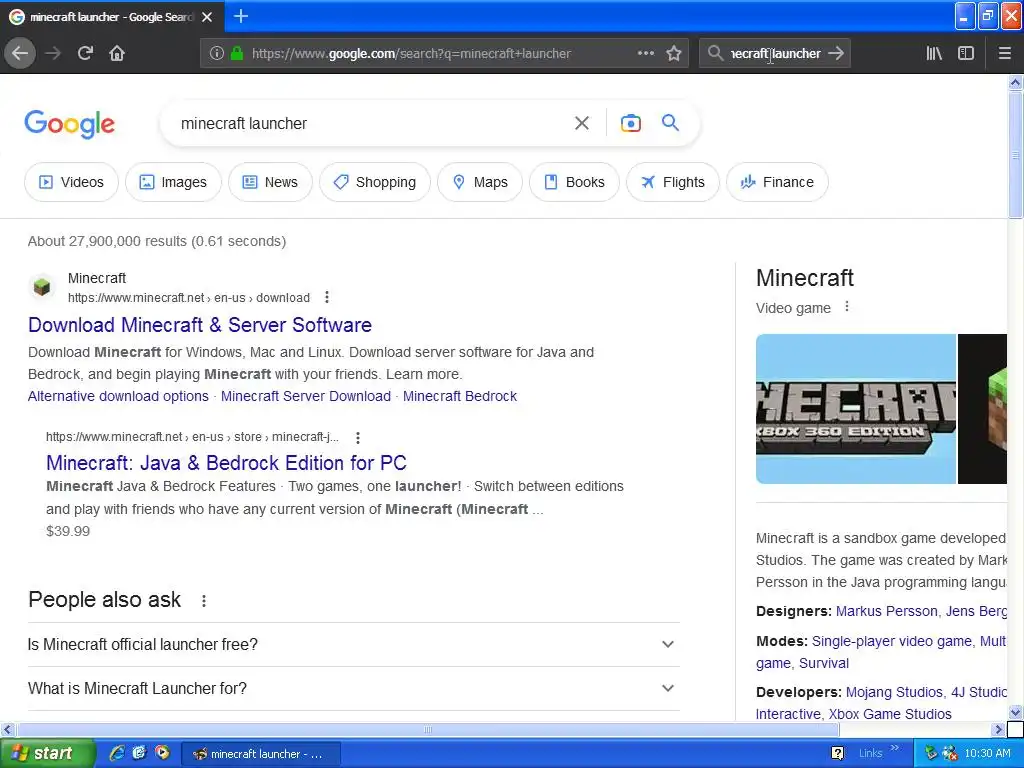Go back with the browser back arrow
Screen dimensions: 1024x768
[x=20, y=53]
